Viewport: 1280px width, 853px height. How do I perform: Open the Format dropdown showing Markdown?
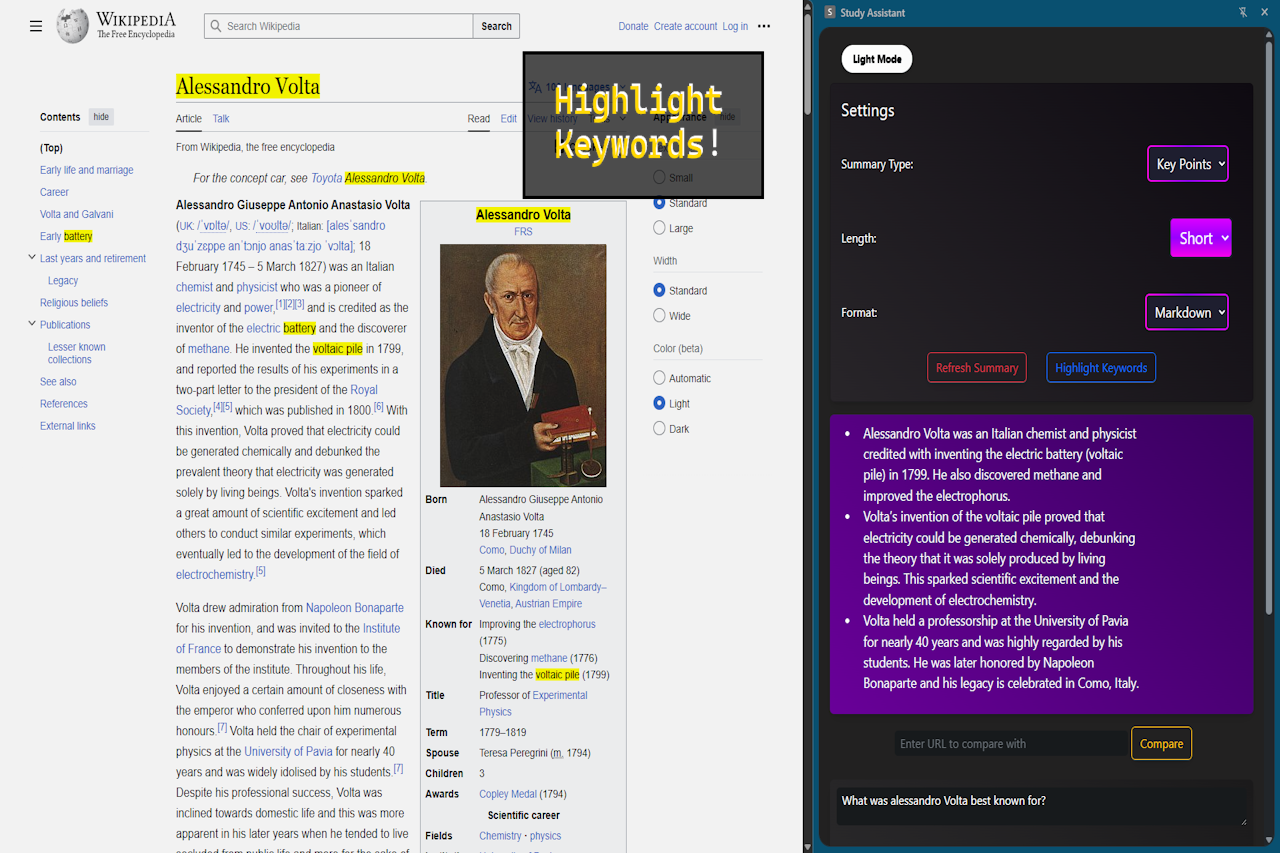click(x=1186, y=312)
